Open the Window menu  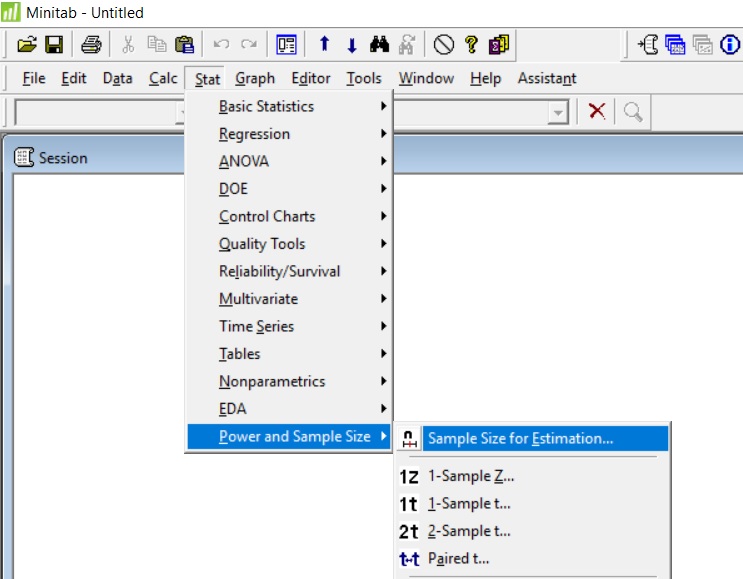[x=426, y=78]
